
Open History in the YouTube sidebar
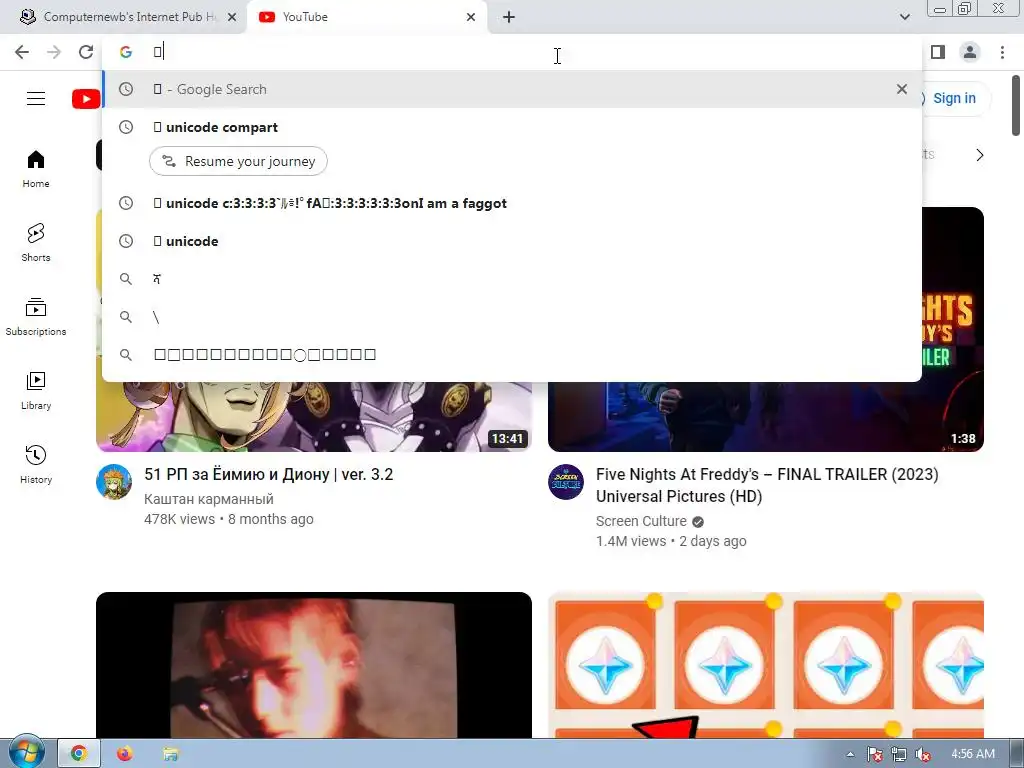pyautogui.click(x=36, y=464)
